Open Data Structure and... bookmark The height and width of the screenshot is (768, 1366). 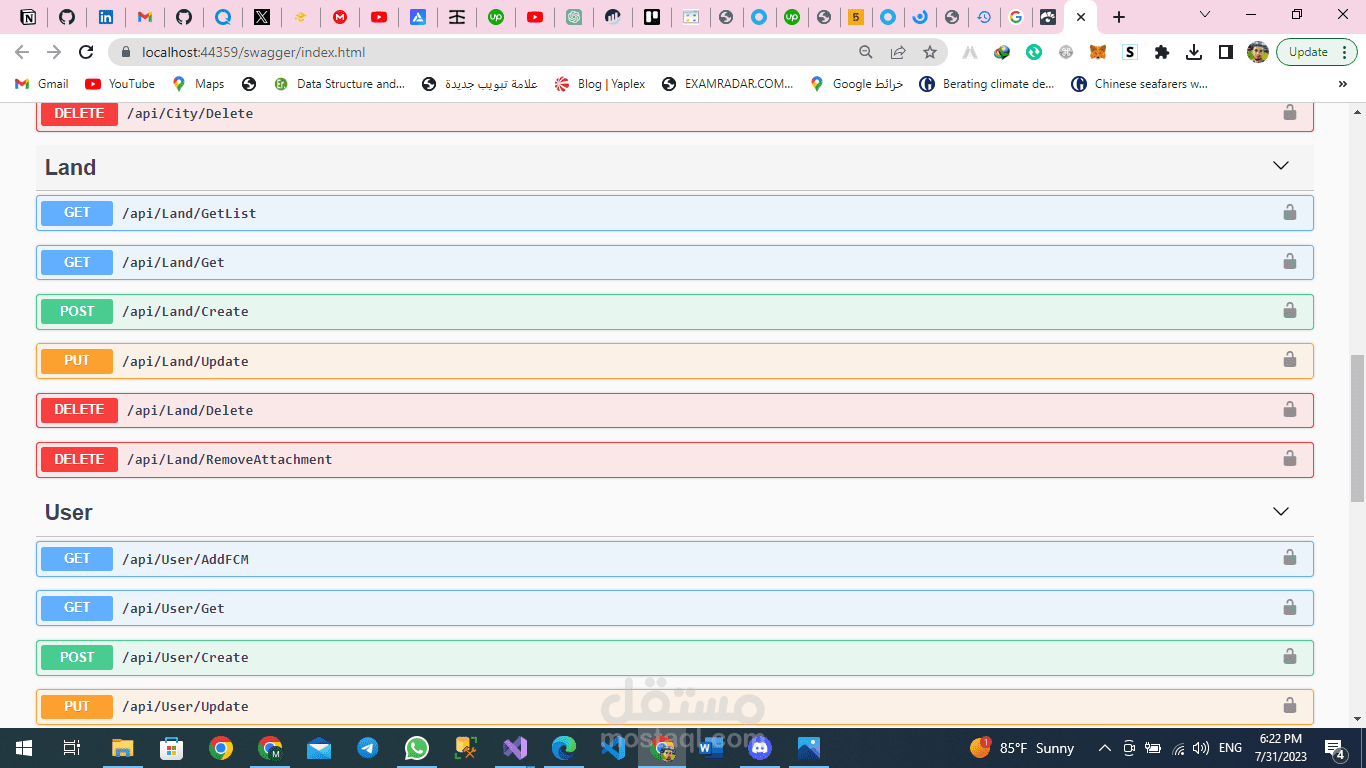point(339,84)
